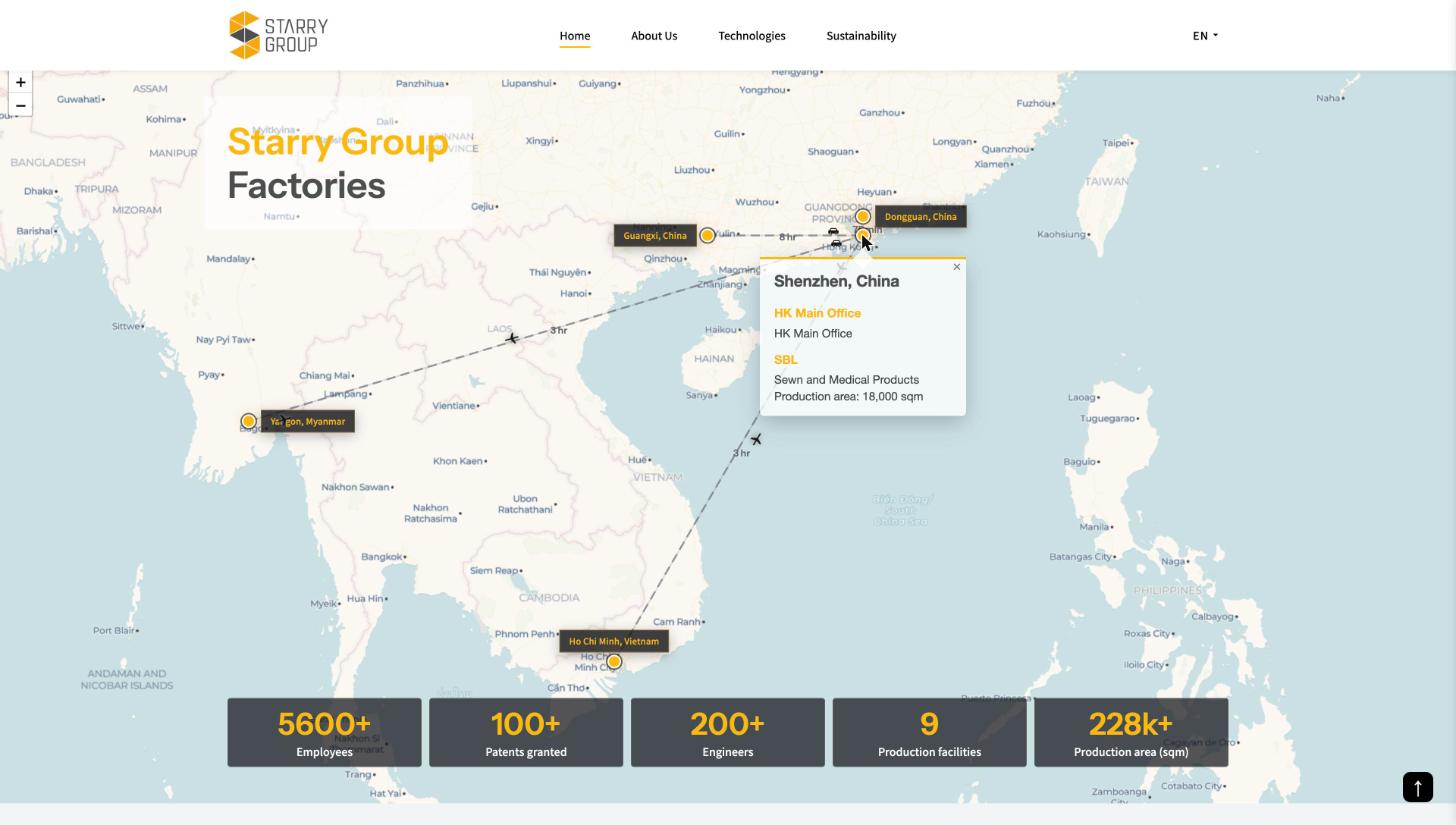Click the 100+ Patents granted card
The height and width of the screenshot is (825, 1456).
[526, 733]
